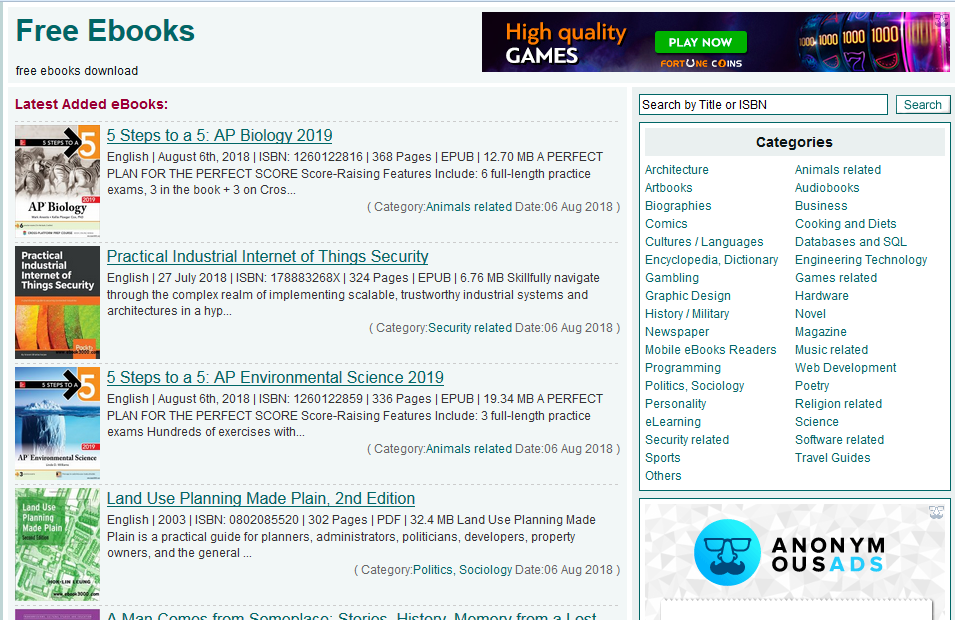Select the Science category

coord(816,421)
